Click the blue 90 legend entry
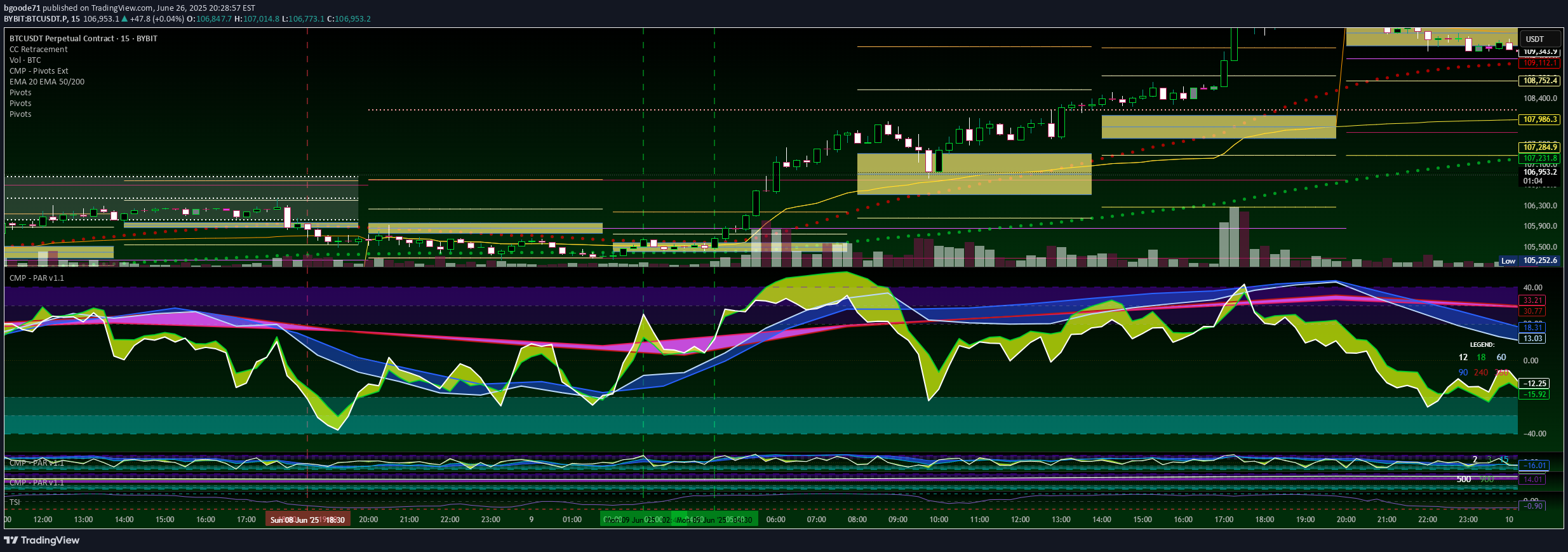Viewport: 1568px width, 552px height. coord(1463,373)
